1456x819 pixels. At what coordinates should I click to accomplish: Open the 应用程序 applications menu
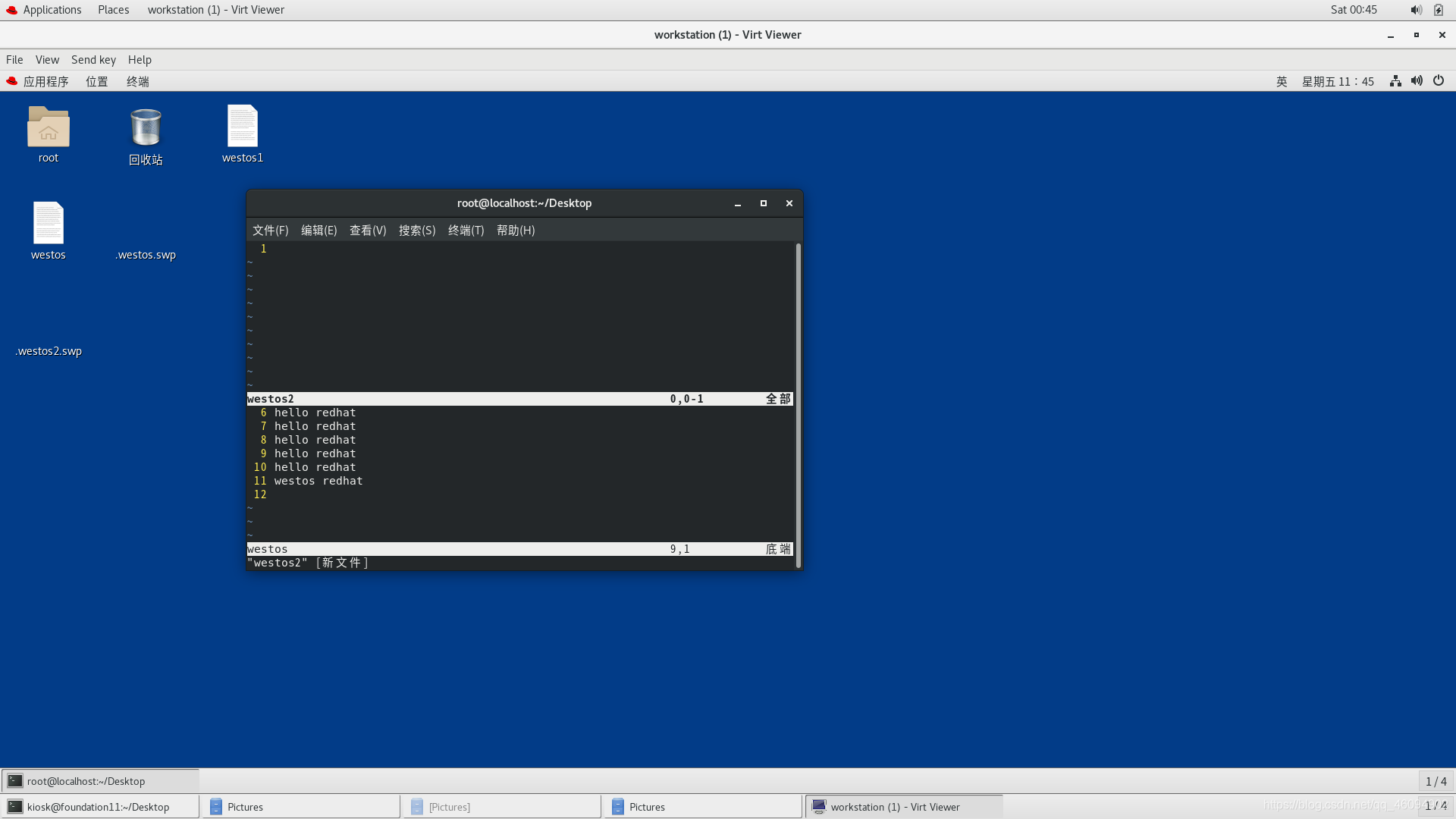click(x=45, y=81)
